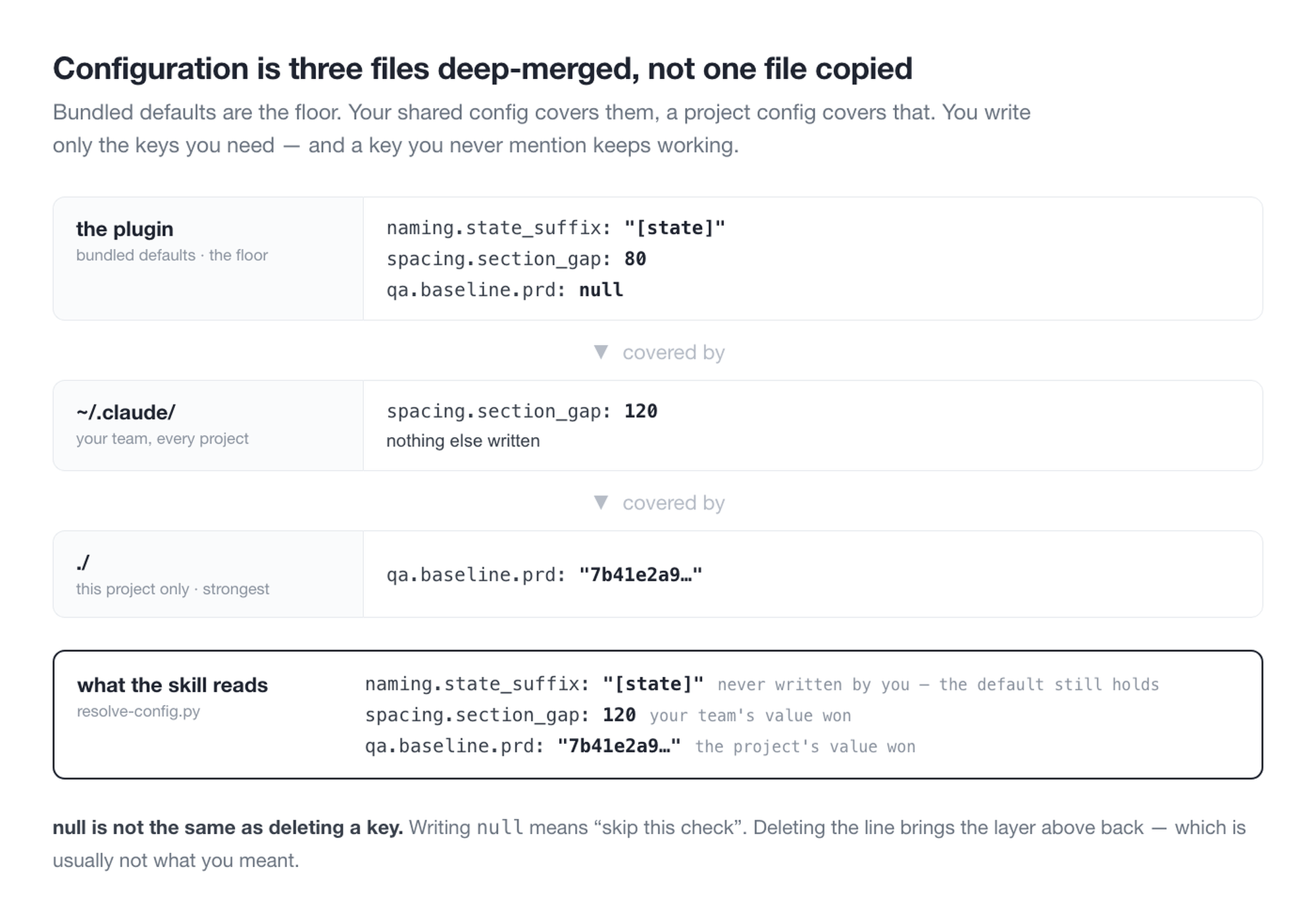The width and height of the screenshot is (1316, 898).
Task: Click the first "covered by" arrow under the plugin card
Action: [601, 352]
